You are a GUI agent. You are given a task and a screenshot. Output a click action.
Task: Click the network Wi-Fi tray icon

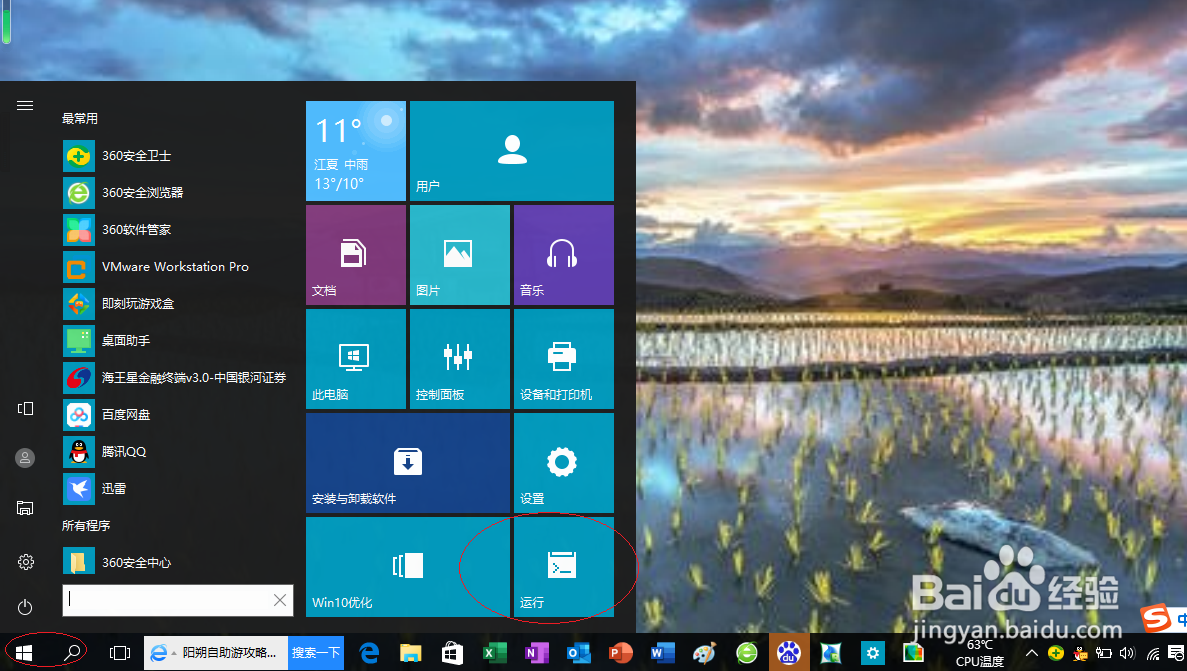click(1153, 654)
